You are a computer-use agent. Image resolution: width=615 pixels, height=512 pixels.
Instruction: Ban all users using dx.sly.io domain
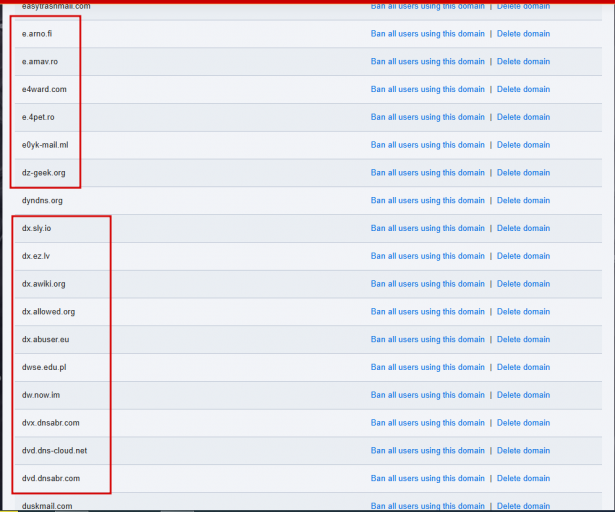tap(428, 229)
